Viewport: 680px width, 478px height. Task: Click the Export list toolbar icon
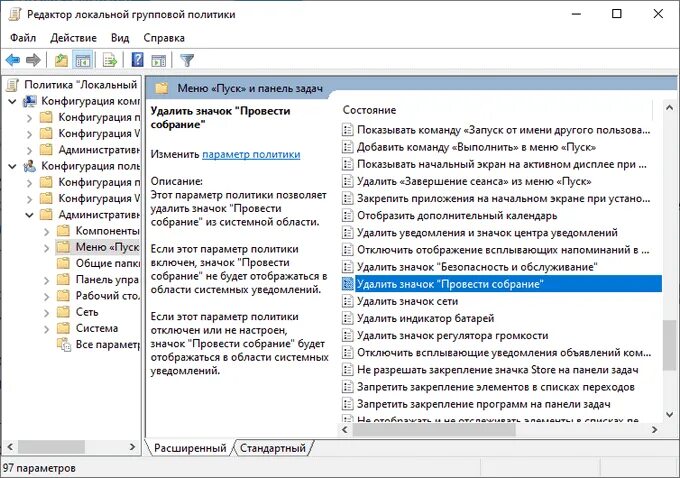[110, 60]
